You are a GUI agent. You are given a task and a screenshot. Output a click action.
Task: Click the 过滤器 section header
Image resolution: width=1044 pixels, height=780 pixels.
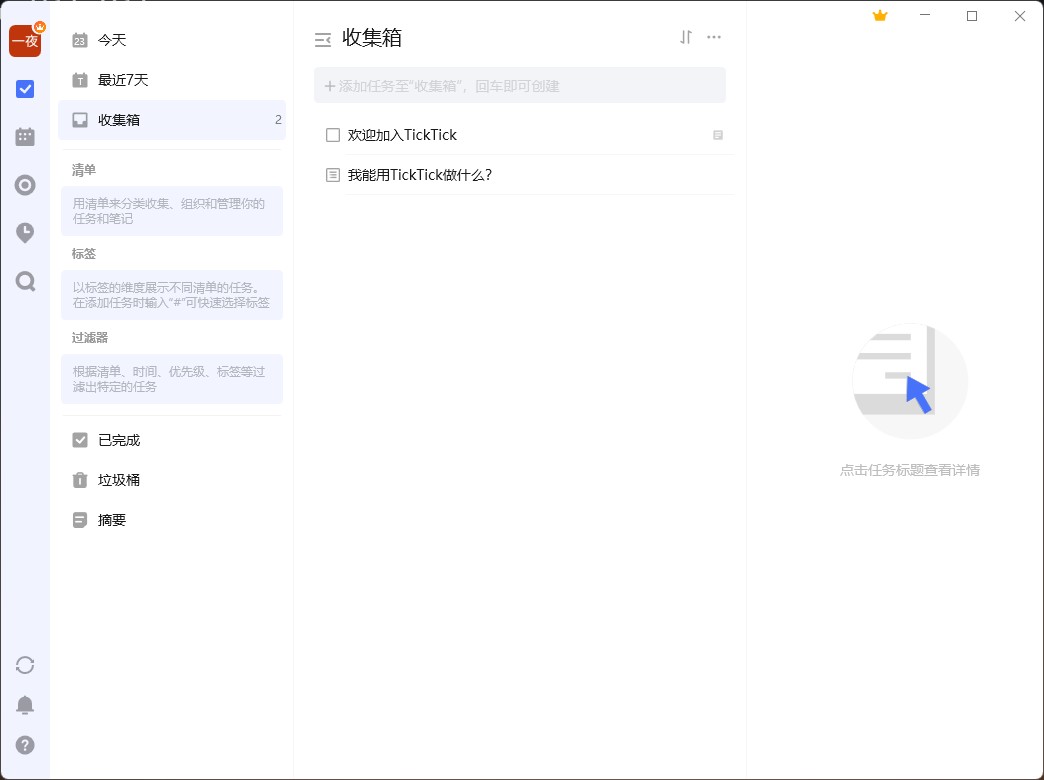90,338
